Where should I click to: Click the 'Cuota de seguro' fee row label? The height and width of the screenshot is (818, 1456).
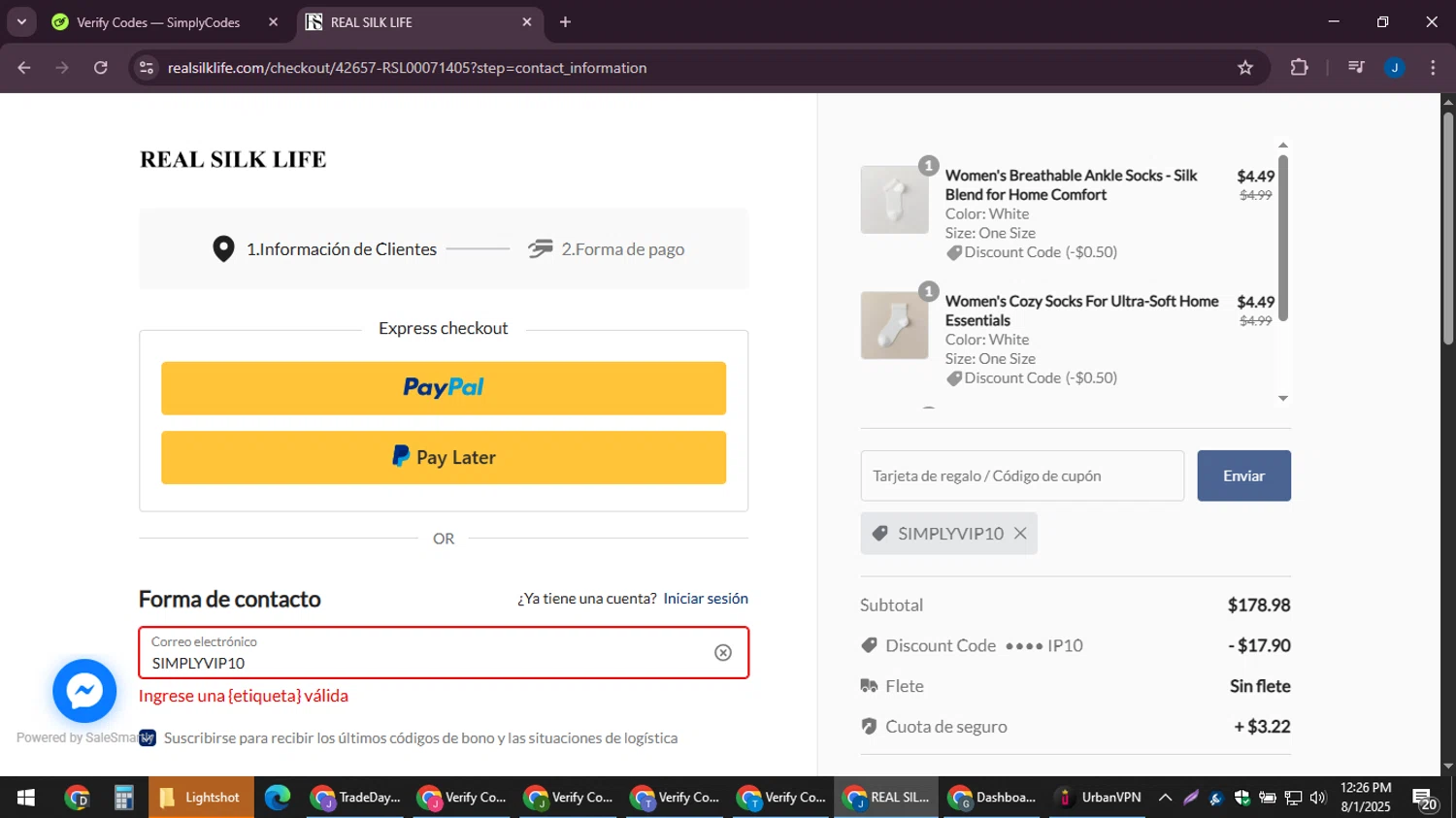point(945,727)
